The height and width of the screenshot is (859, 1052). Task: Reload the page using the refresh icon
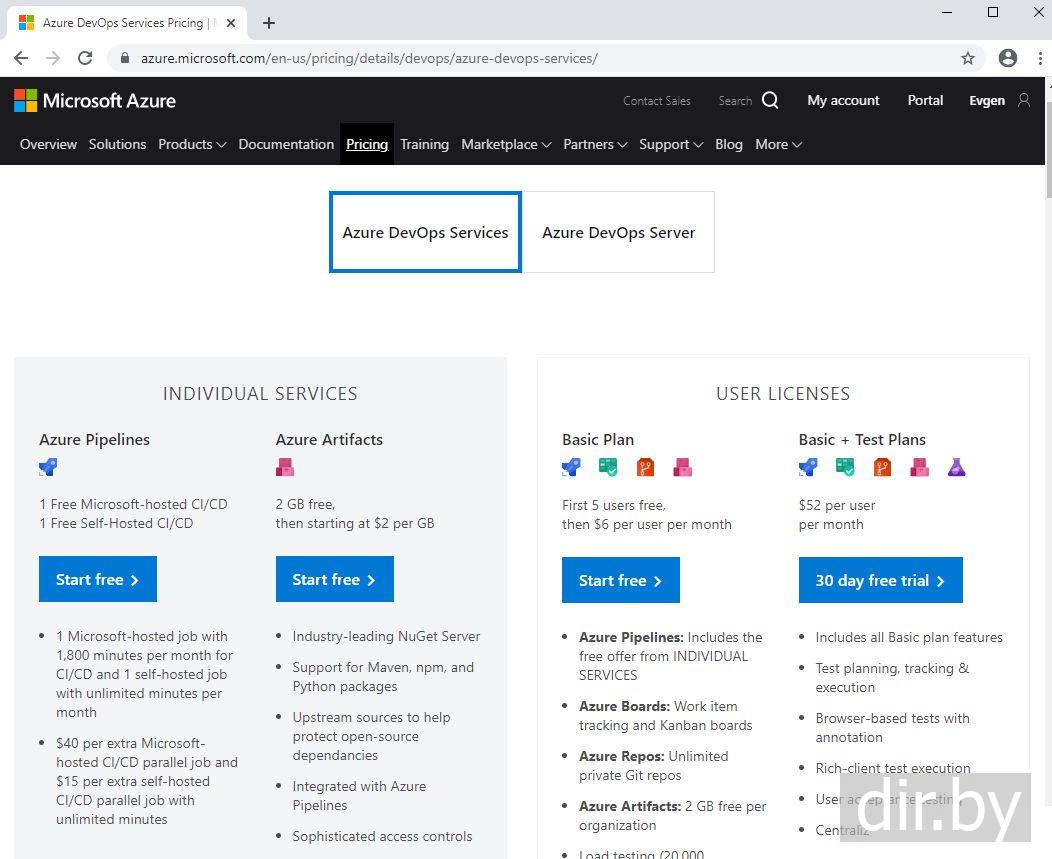85,58
